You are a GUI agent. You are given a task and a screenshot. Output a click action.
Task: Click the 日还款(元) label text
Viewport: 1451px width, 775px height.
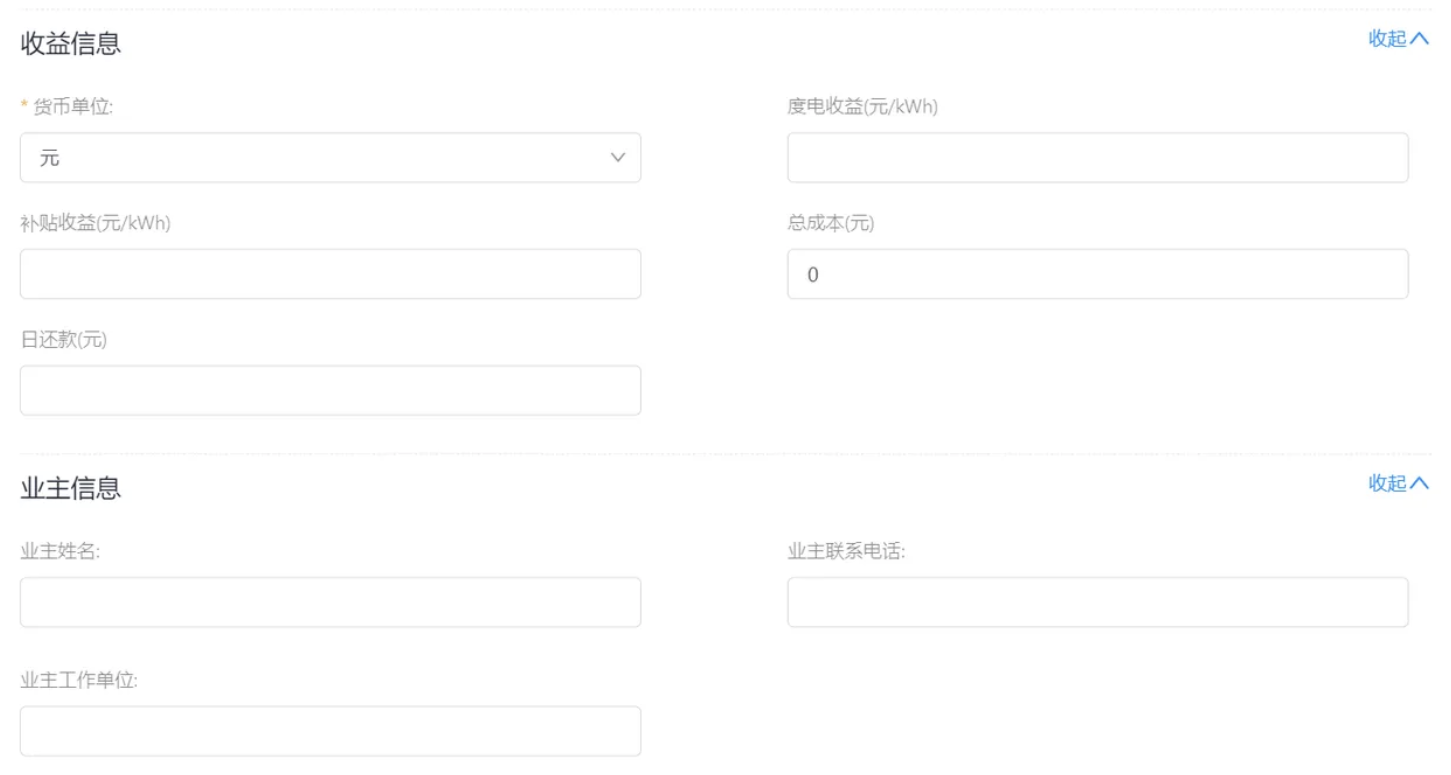[63, 340]
